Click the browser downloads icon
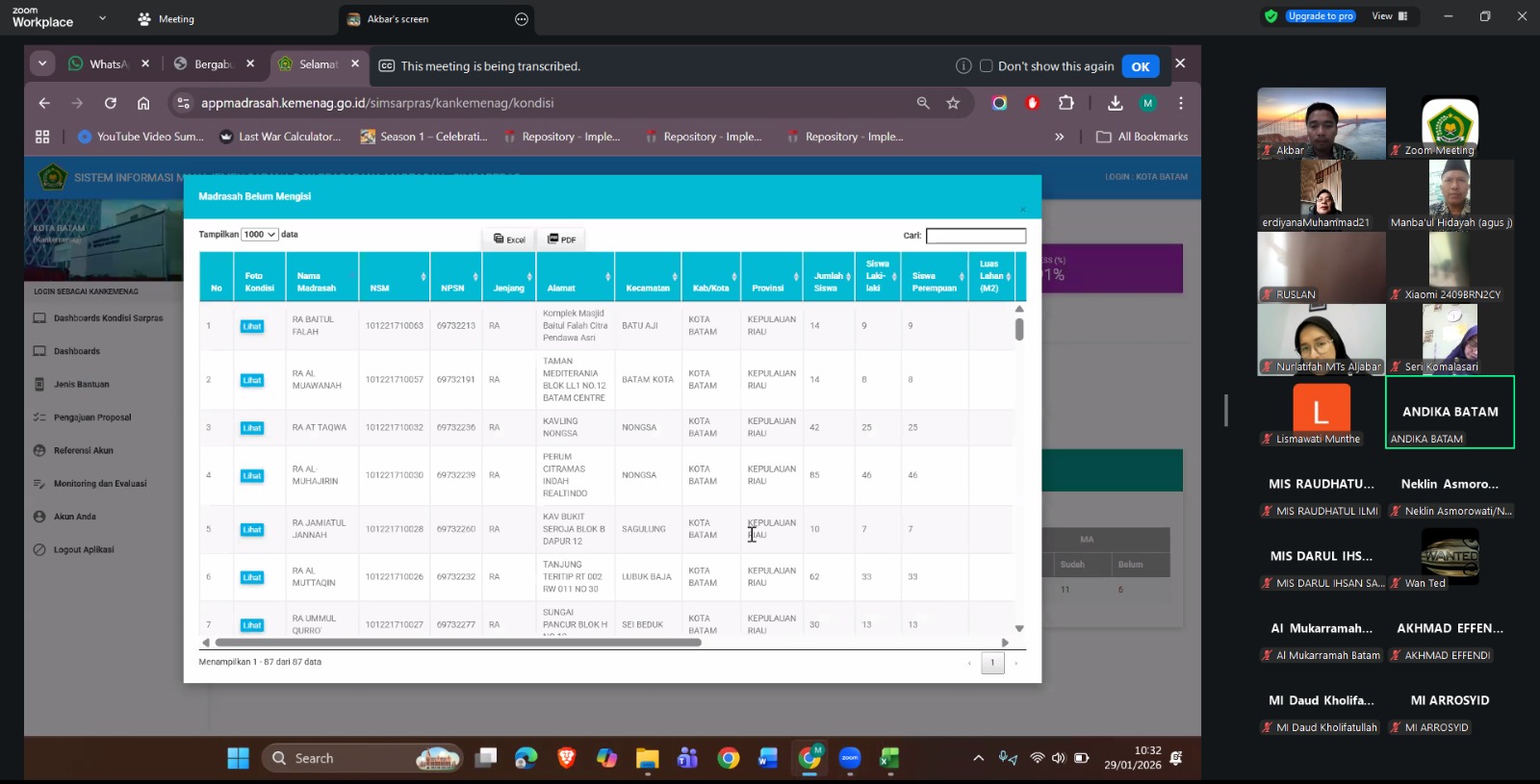Viewport: 1540px width, 784px height. click(x=1115, y=103)
